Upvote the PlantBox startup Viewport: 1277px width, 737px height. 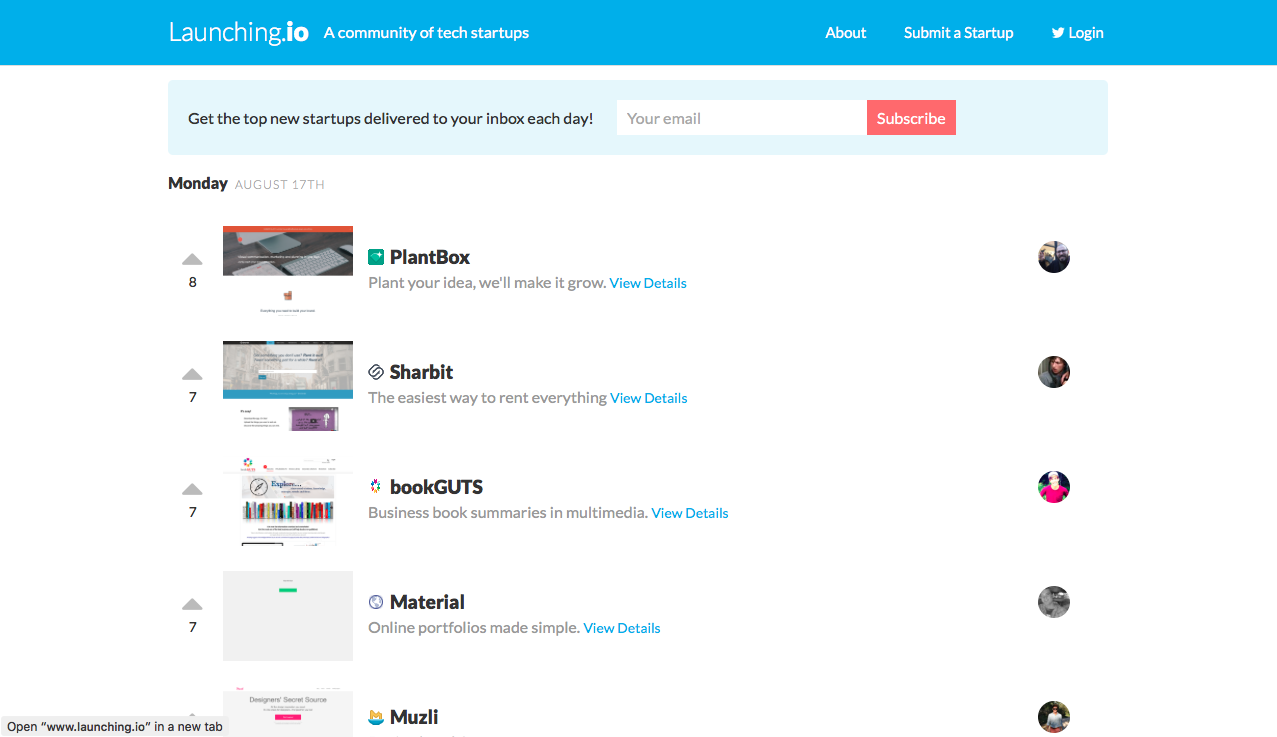click(x=192, y=258)
